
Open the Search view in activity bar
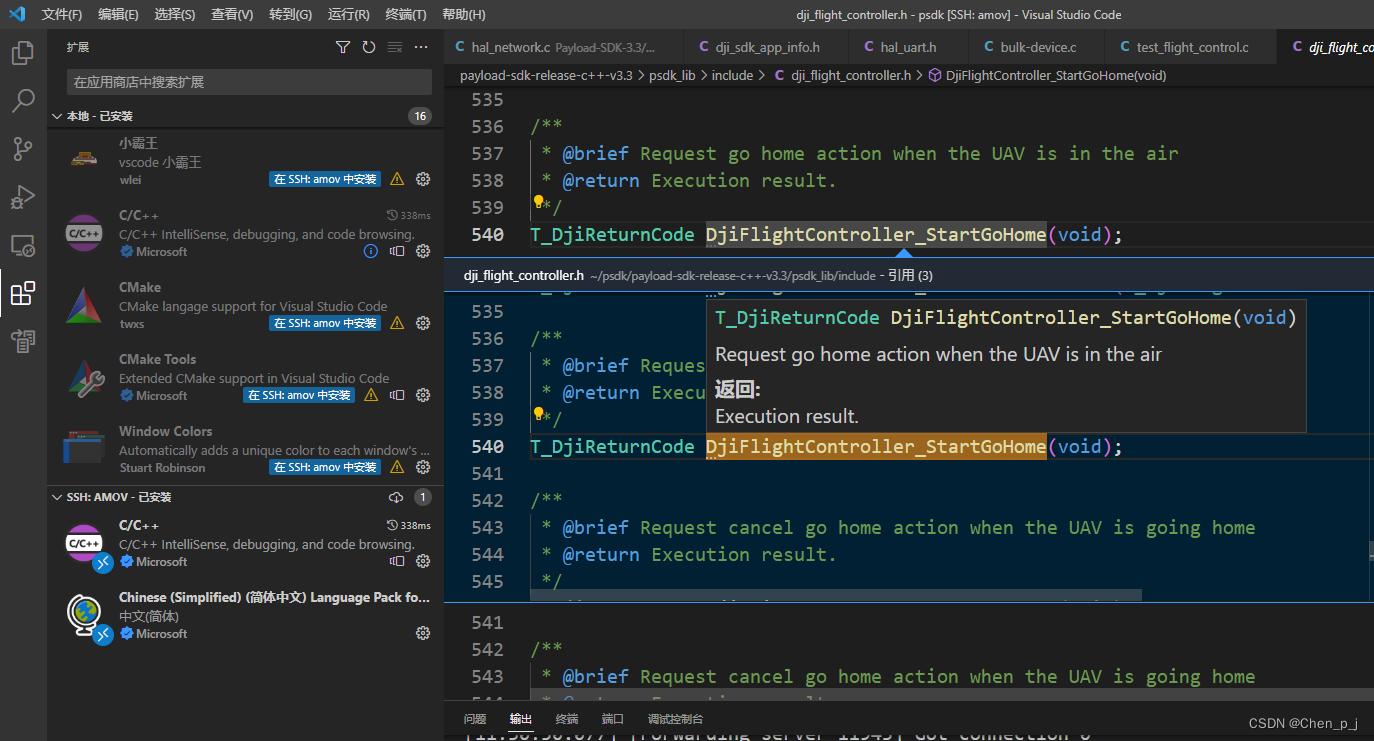tap(22, 101)
